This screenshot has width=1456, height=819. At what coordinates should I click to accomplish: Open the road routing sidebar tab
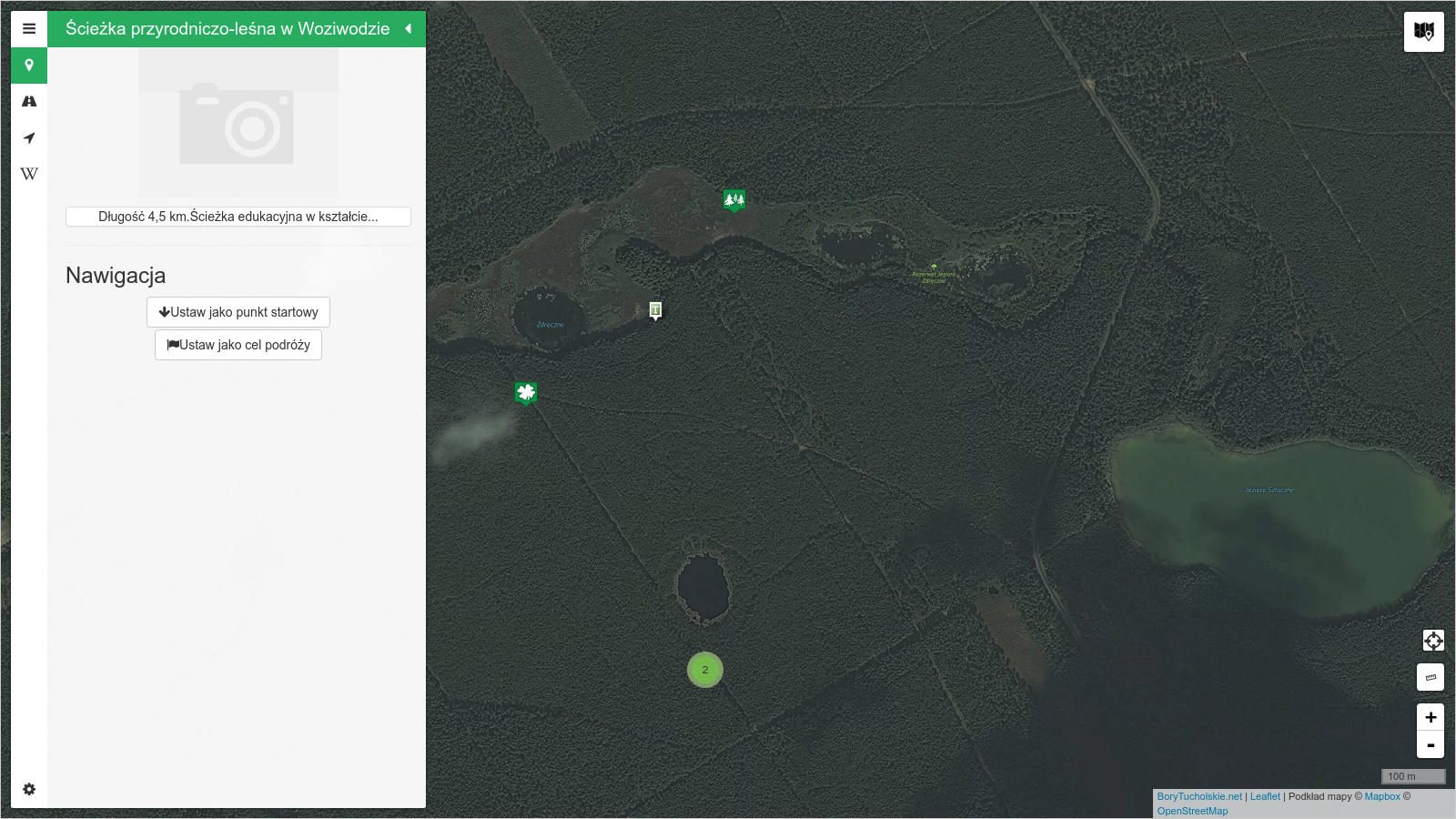[x=29, y=102]
